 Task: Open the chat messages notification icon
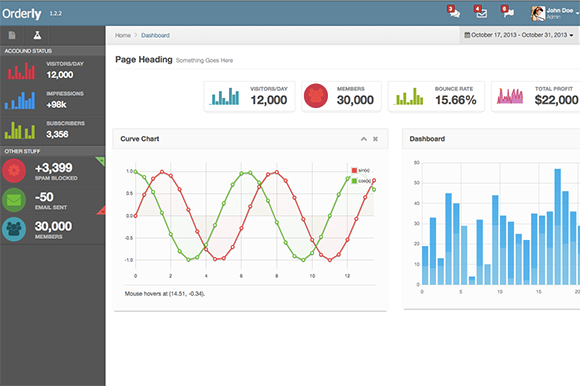[453, 11]
